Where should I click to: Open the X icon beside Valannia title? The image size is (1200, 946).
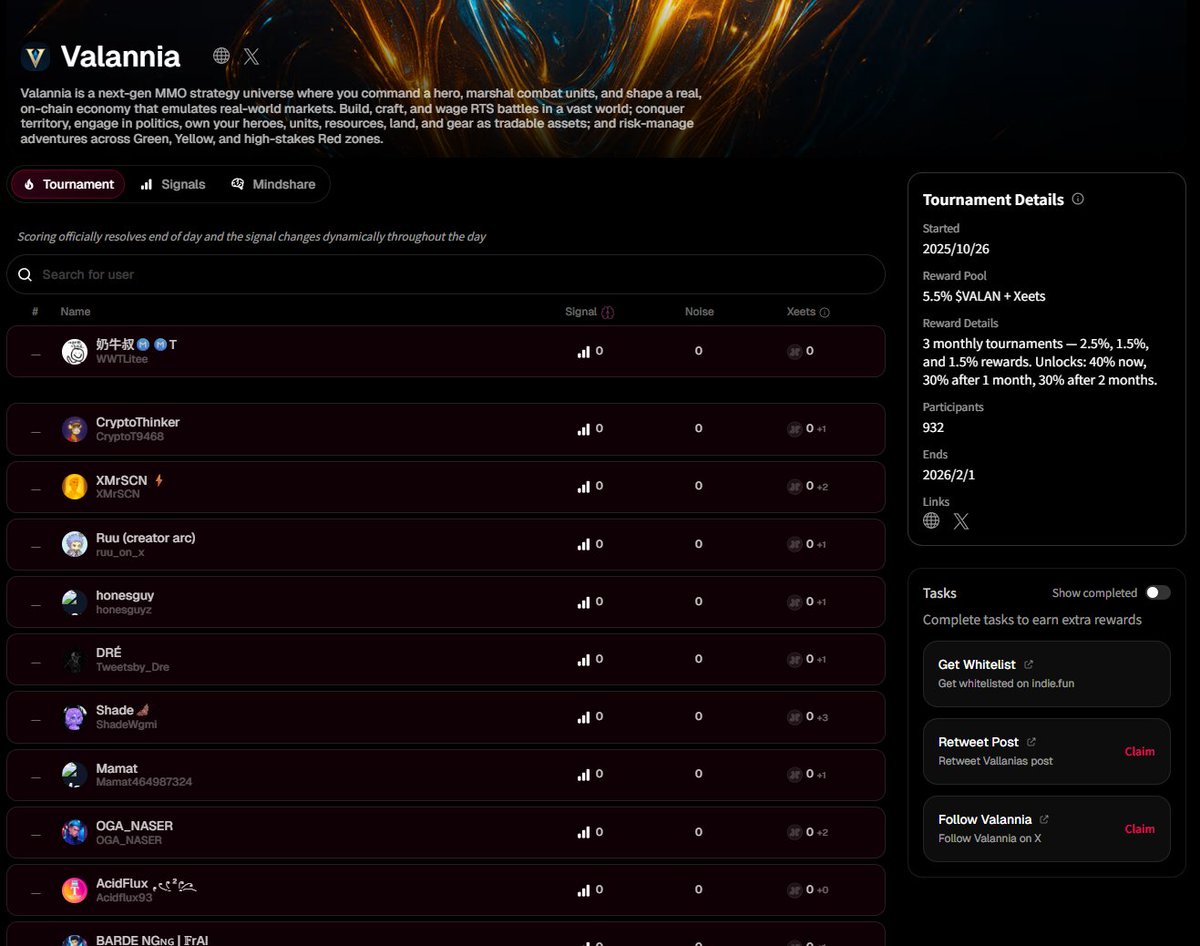tap(251, 56)
